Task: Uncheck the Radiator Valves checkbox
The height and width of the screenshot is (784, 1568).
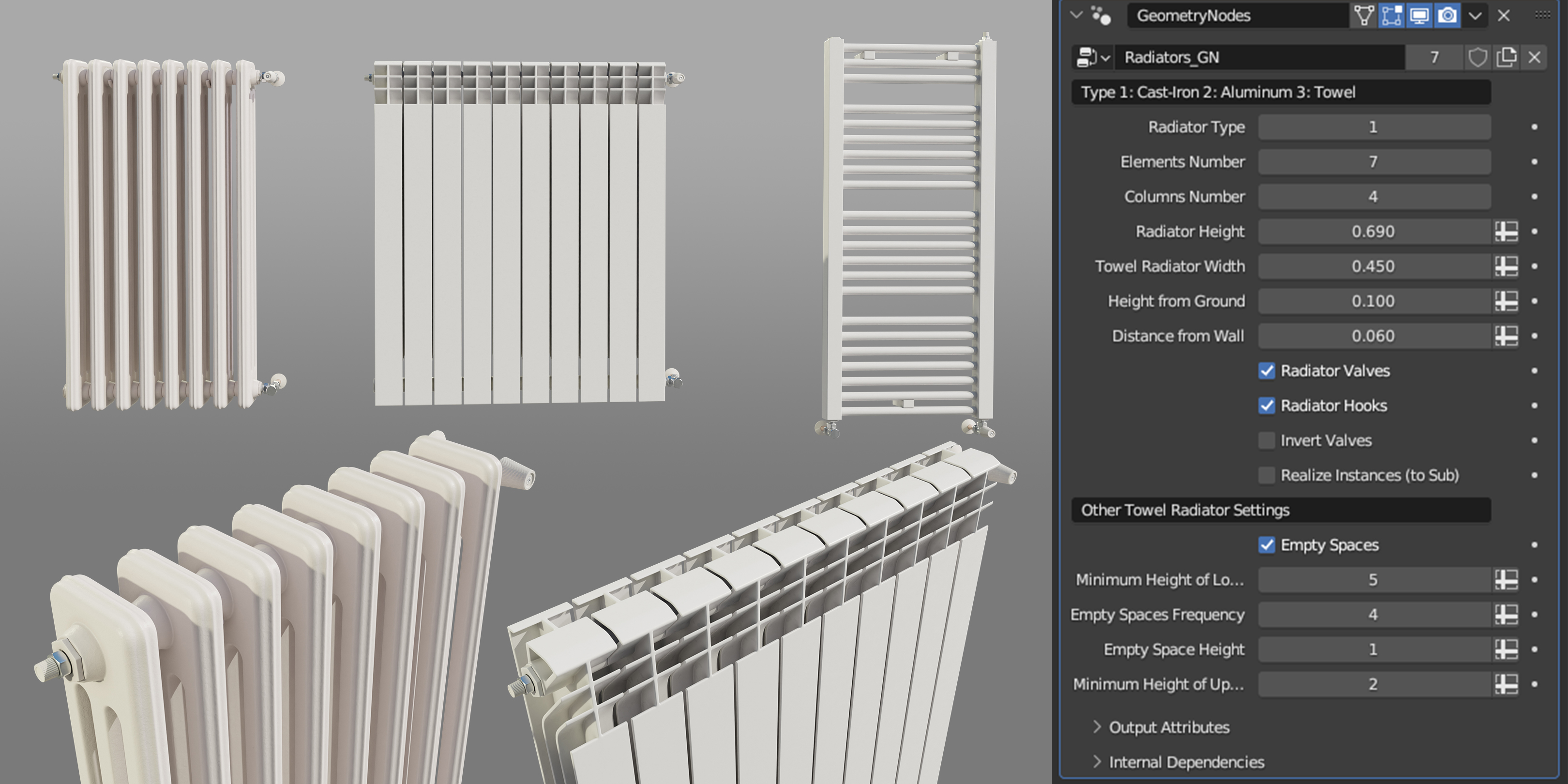Action: pyautogui.click(x=1267, y=371)
